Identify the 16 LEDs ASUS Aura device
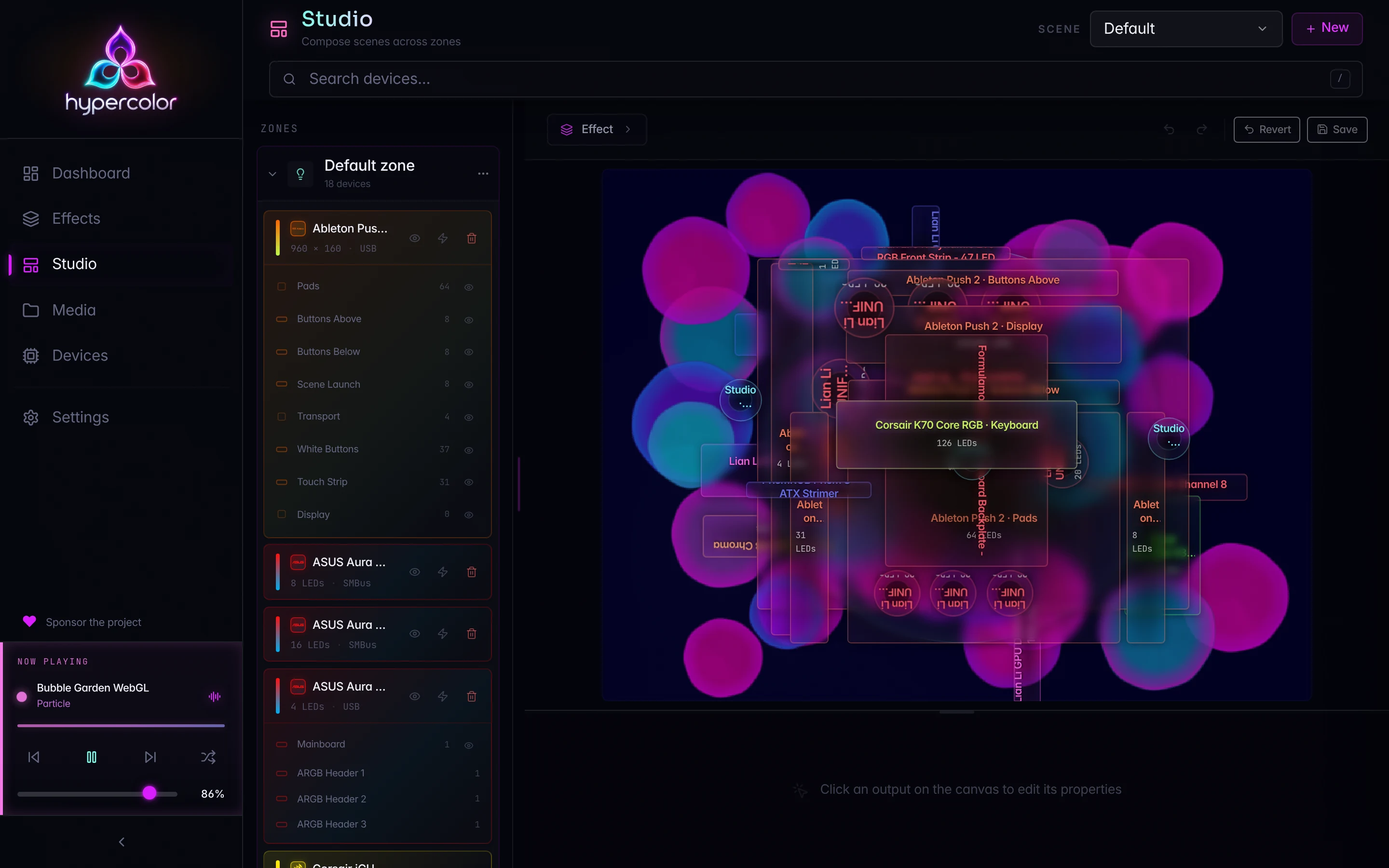 coord(443,634)
